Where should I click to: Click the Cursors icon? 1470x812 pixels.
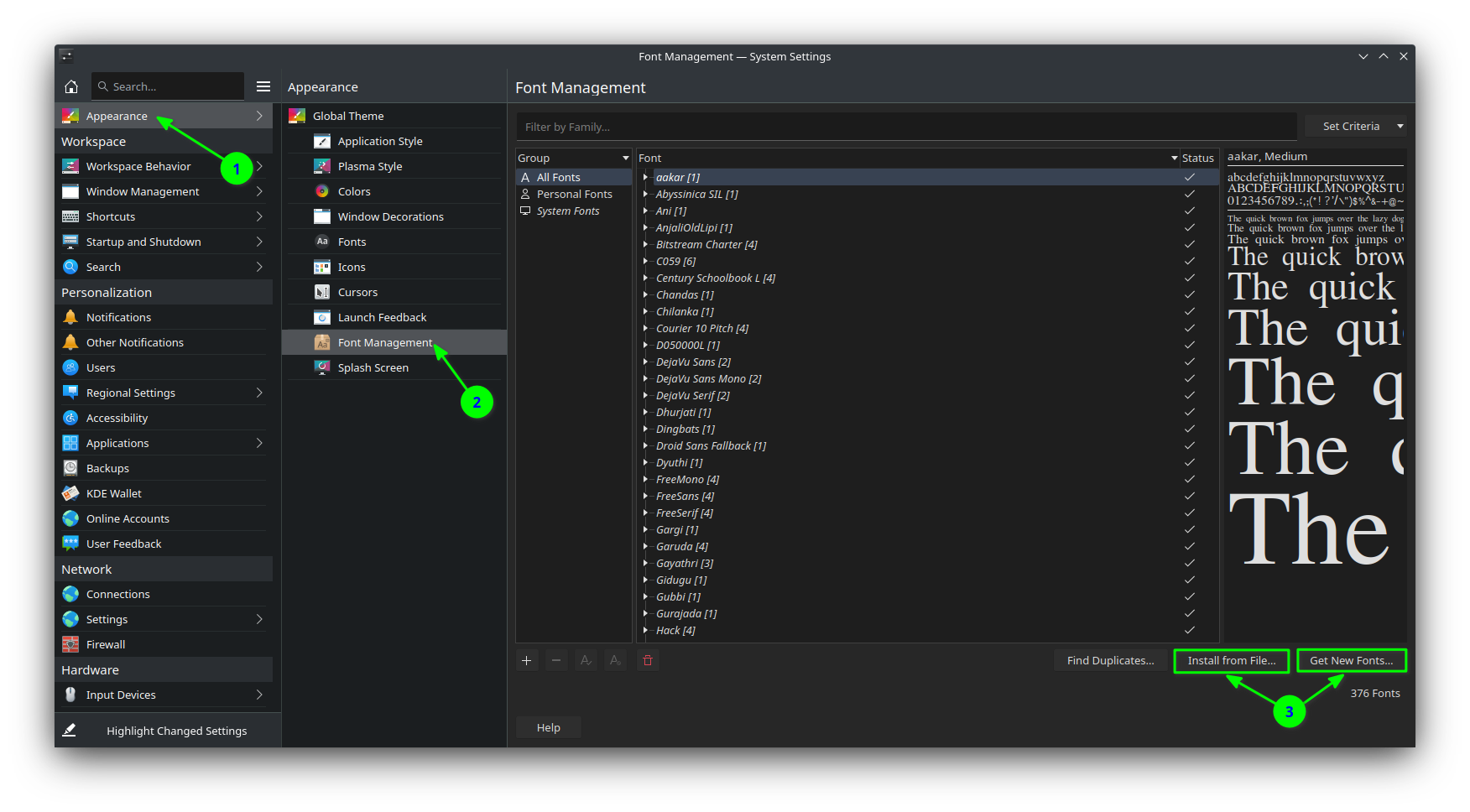click(322, 292)
